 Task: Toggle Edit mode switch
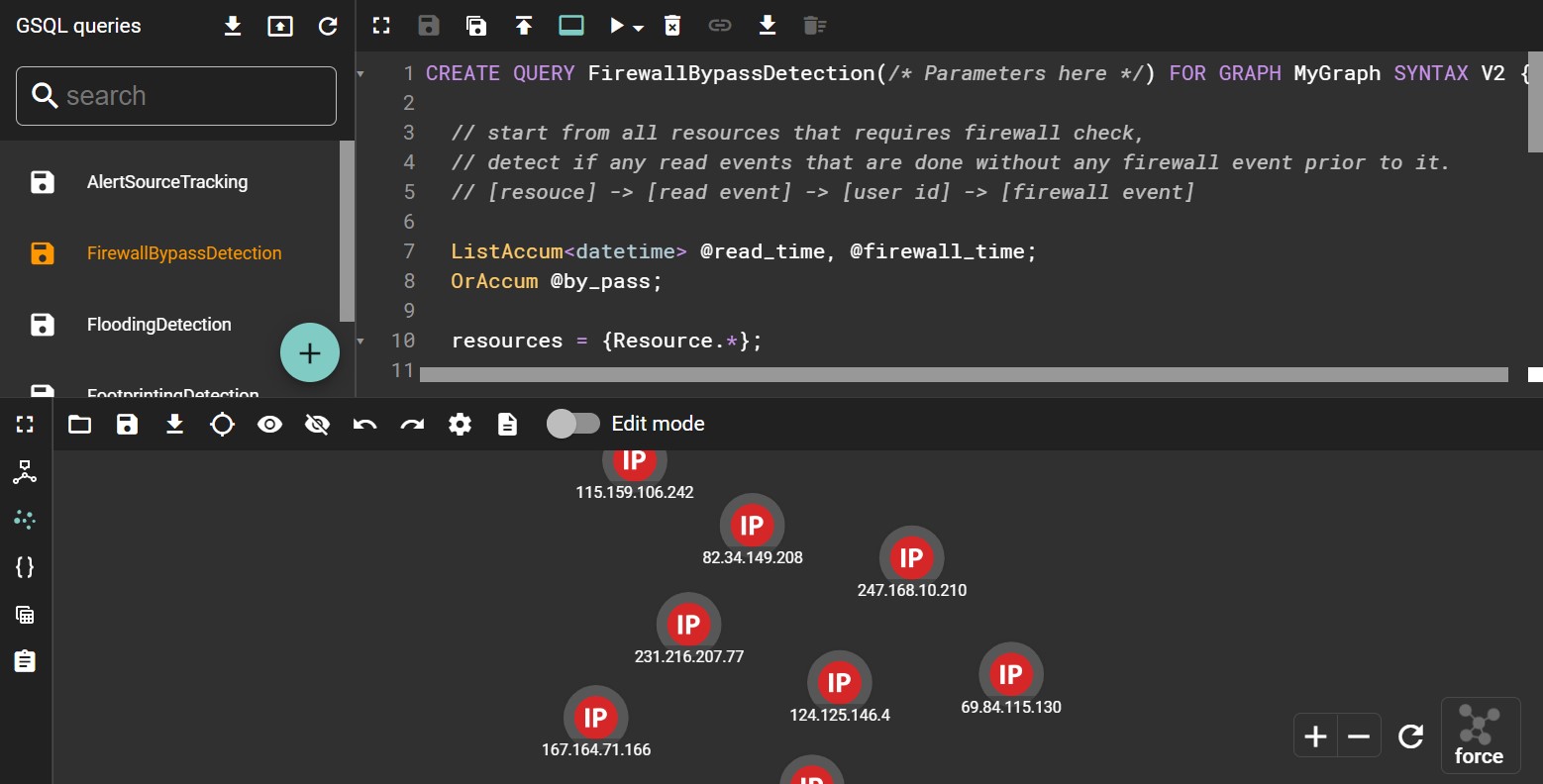pos(573,424)
